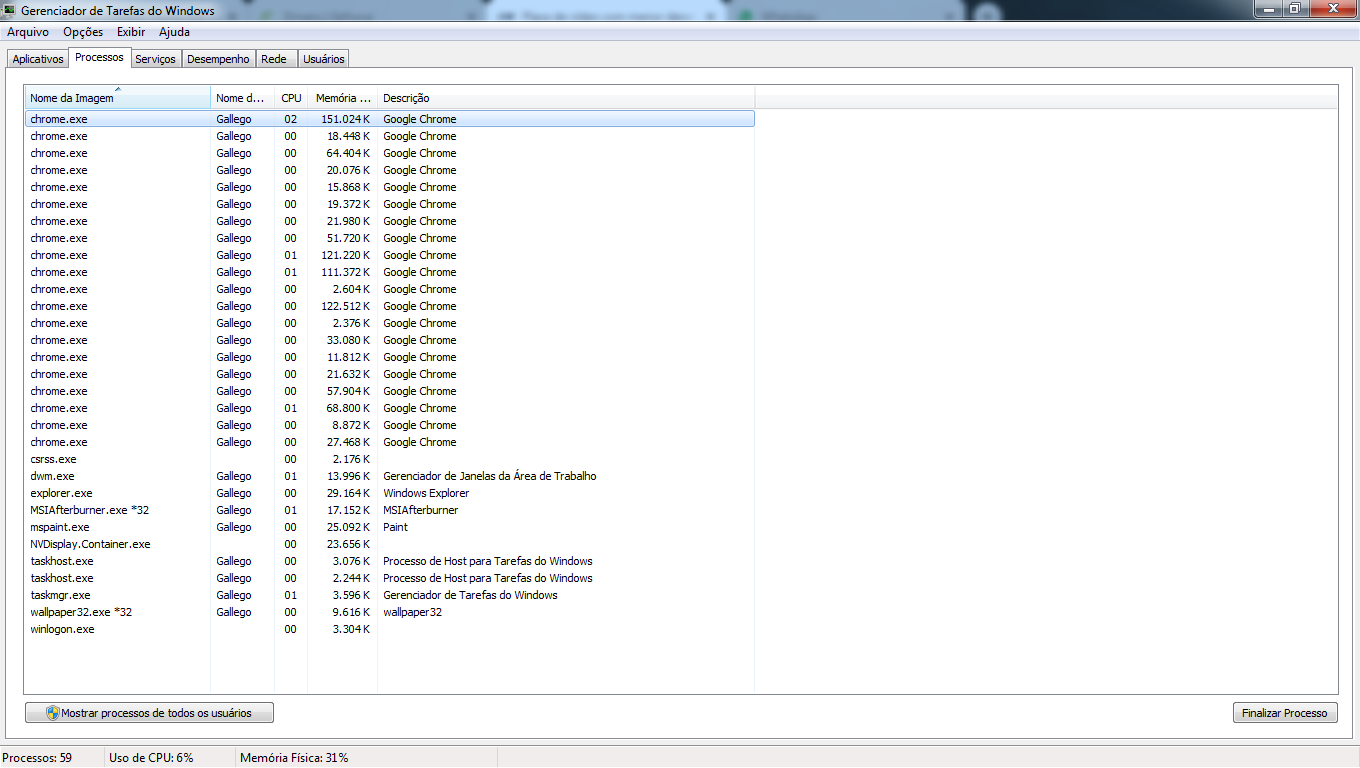Select the chrome.exe process using 20.076 K
Viewport: 1360px width, 768px height.
[x=390, y=170]
